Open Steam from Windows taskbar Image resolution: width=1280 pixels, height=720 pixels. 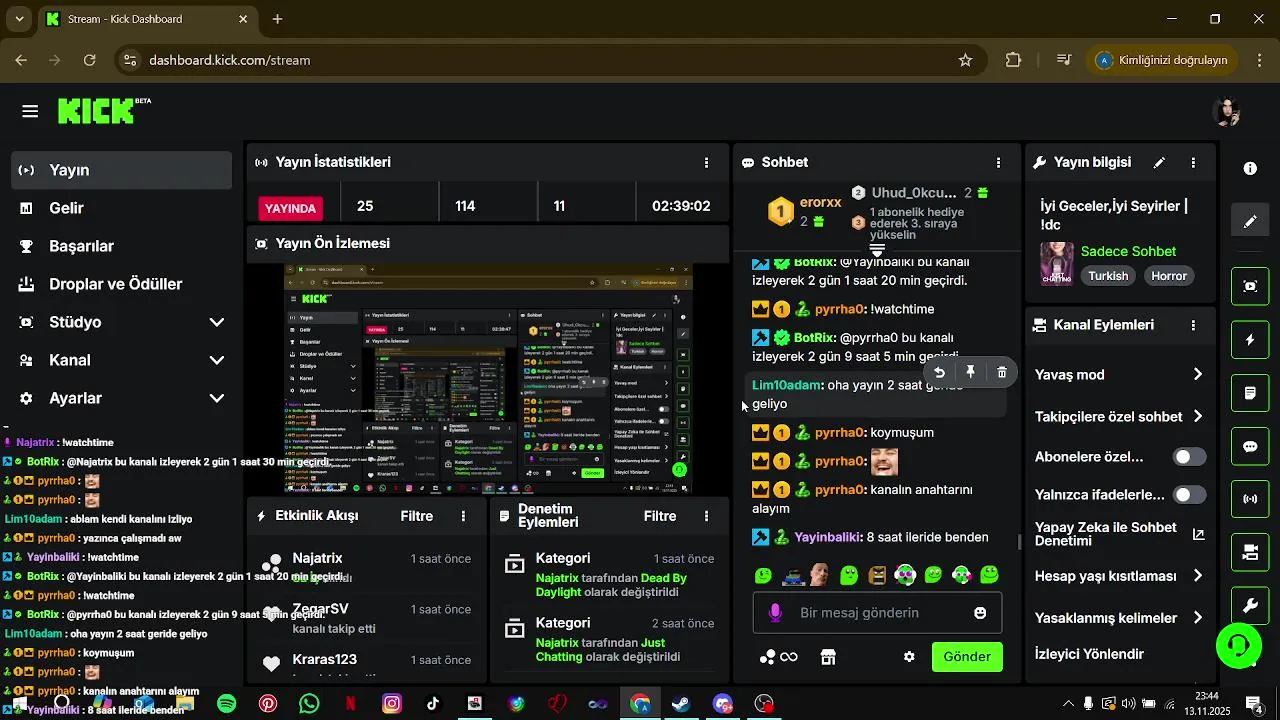point(680,704)
